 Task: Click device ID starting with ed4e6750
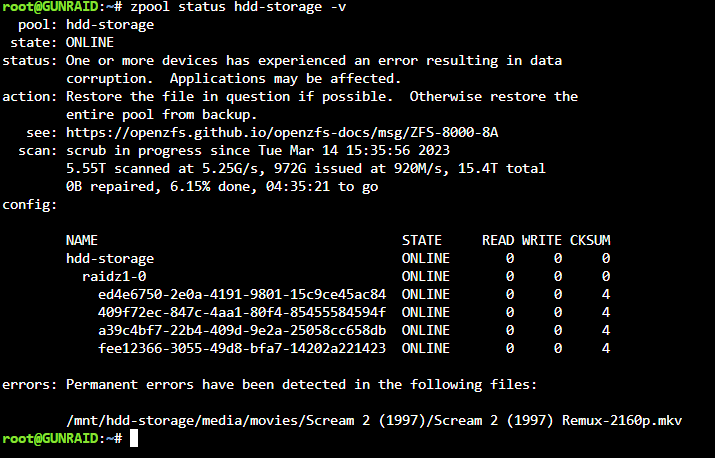coord(242,294)
